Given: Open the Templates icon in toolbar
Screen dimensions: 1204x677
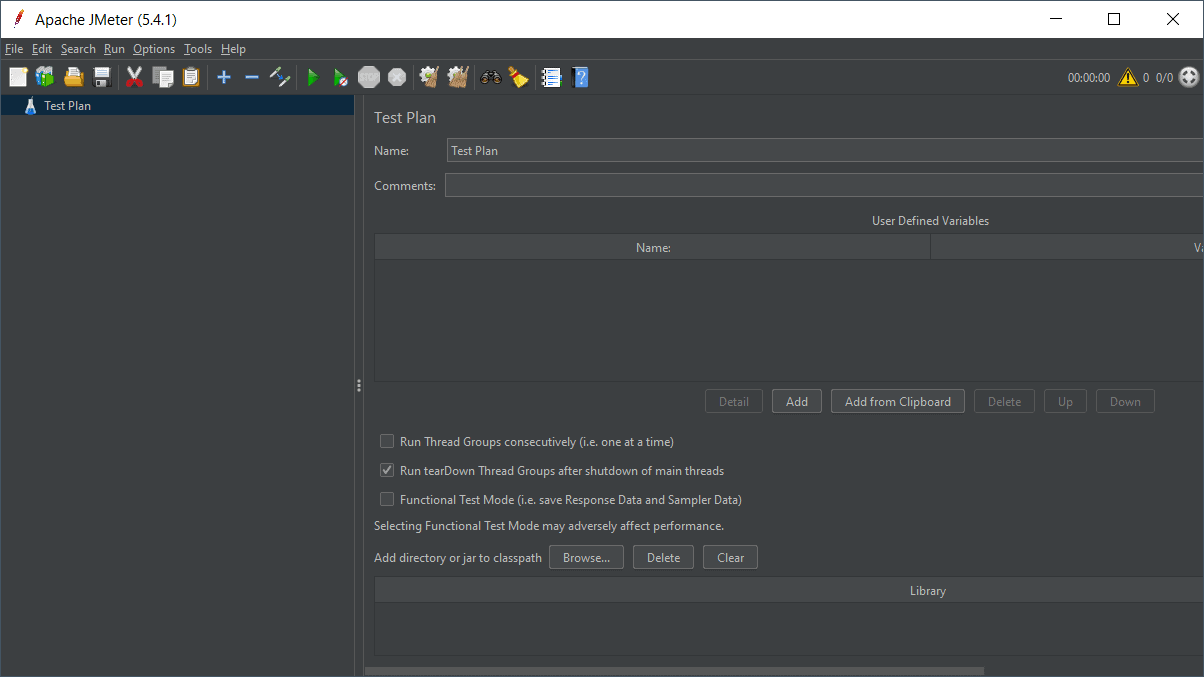Looking at the screenshot, I should (x=45, y=77).
